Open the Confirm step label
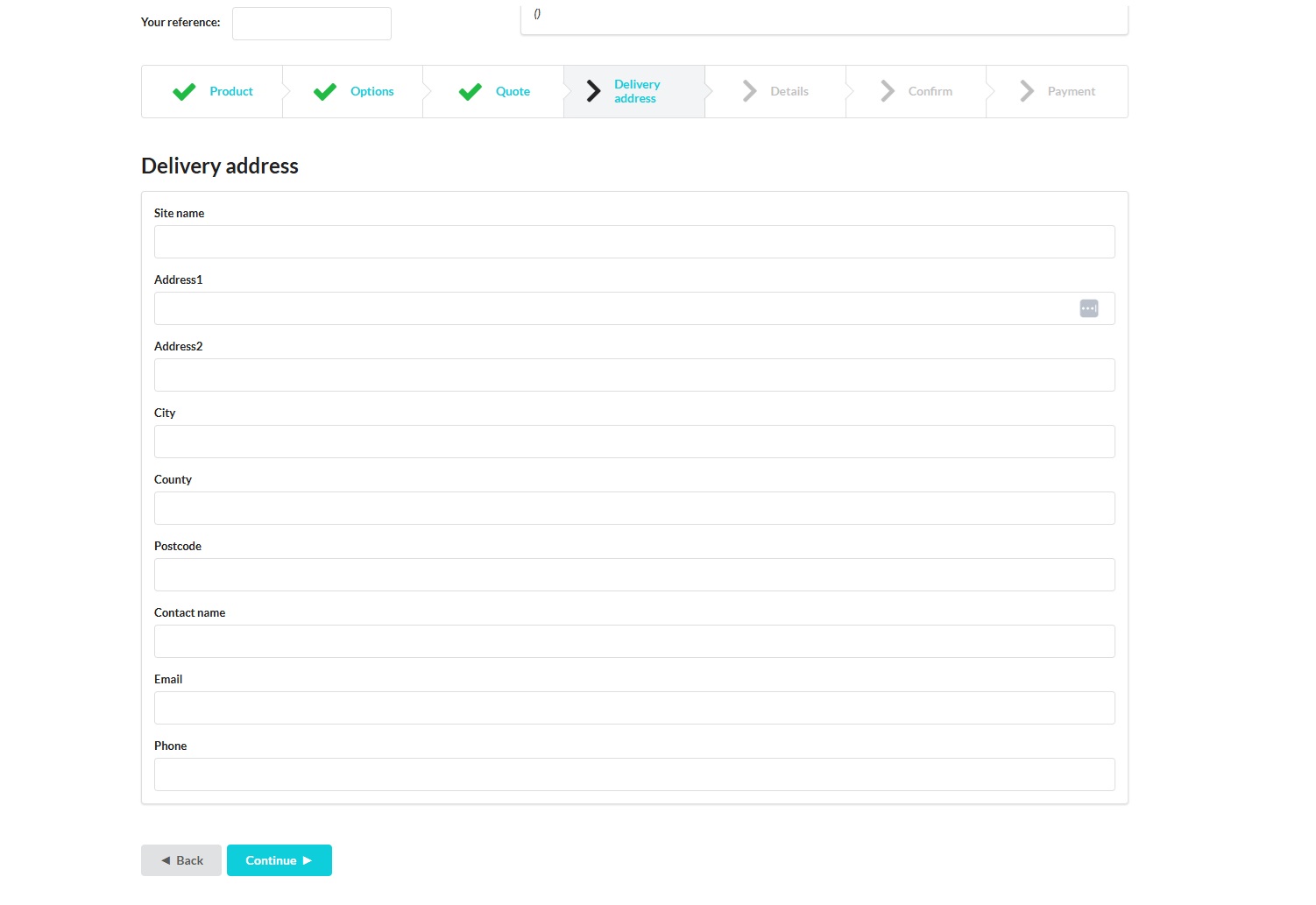1316x905 pixels. tap(930, 91)
